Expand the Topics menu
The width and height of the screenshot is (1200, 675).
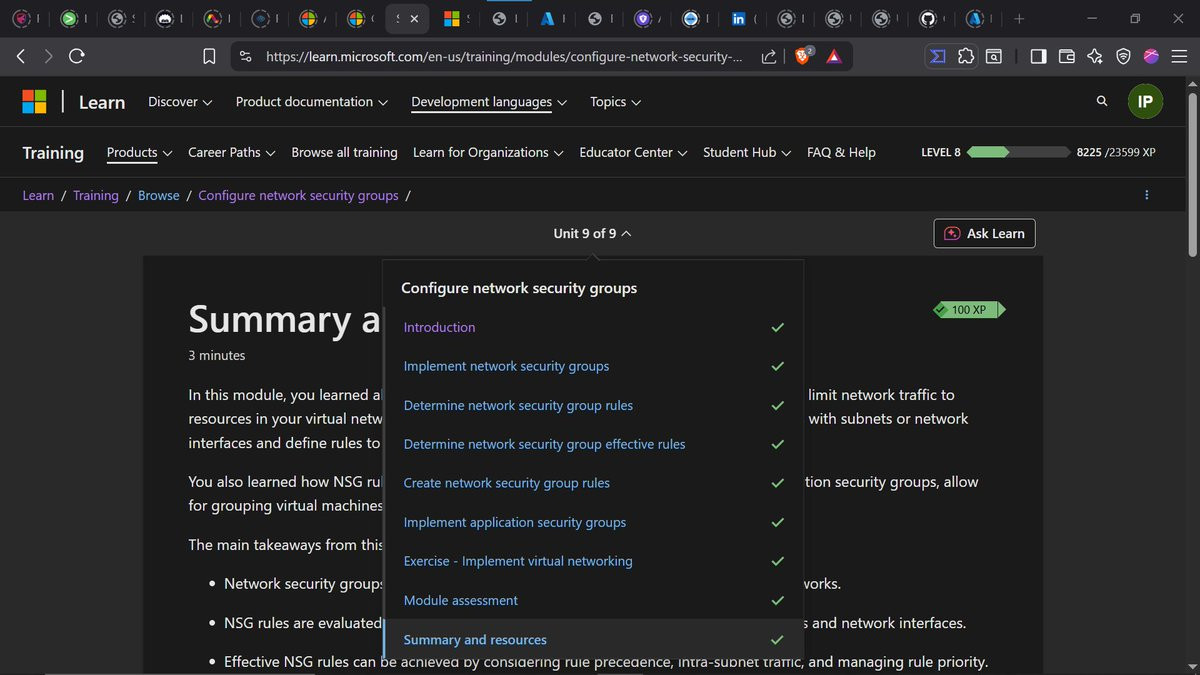click(x=615, y=102)
